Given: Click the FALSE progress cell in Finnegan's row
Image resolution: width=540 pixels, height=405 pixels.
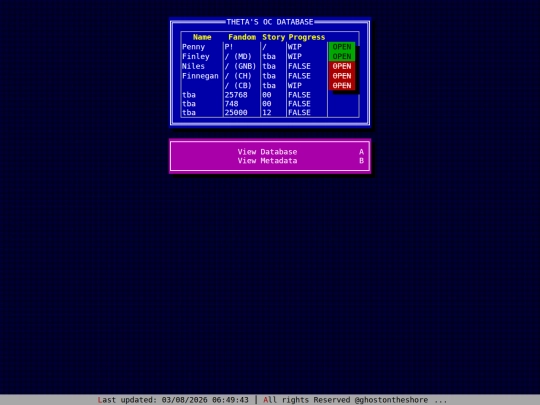Looking at the screenshot, I should click(x=299, y=76).
